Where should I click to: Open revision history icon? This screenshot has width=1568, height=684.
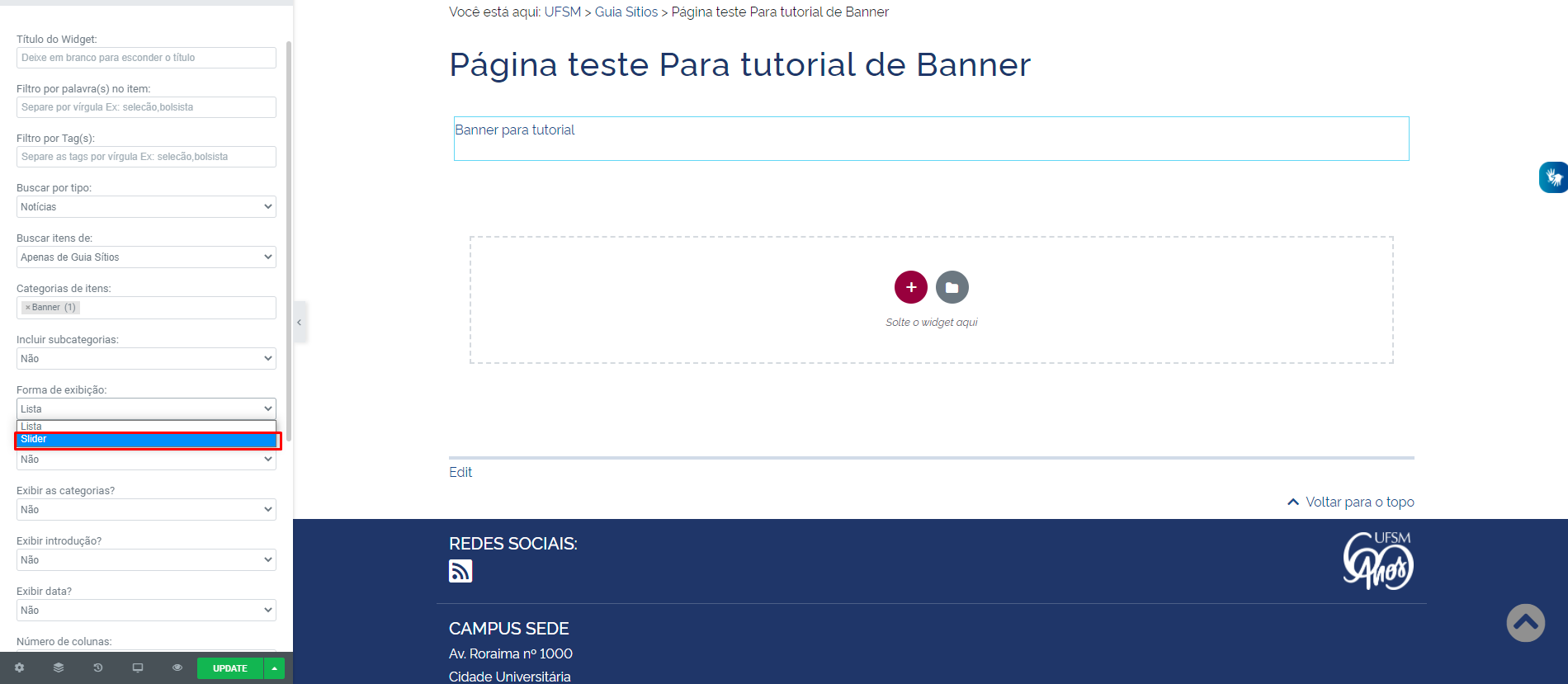[x=98, y=667]
